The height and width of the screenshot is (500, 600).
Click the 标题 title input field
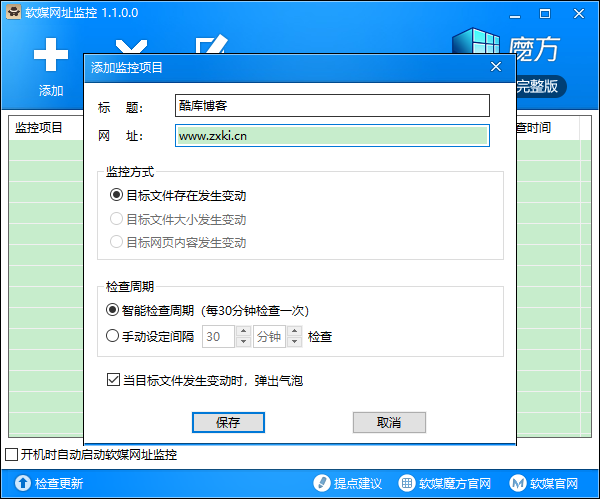pyautogui.click(x=331, y=105)
